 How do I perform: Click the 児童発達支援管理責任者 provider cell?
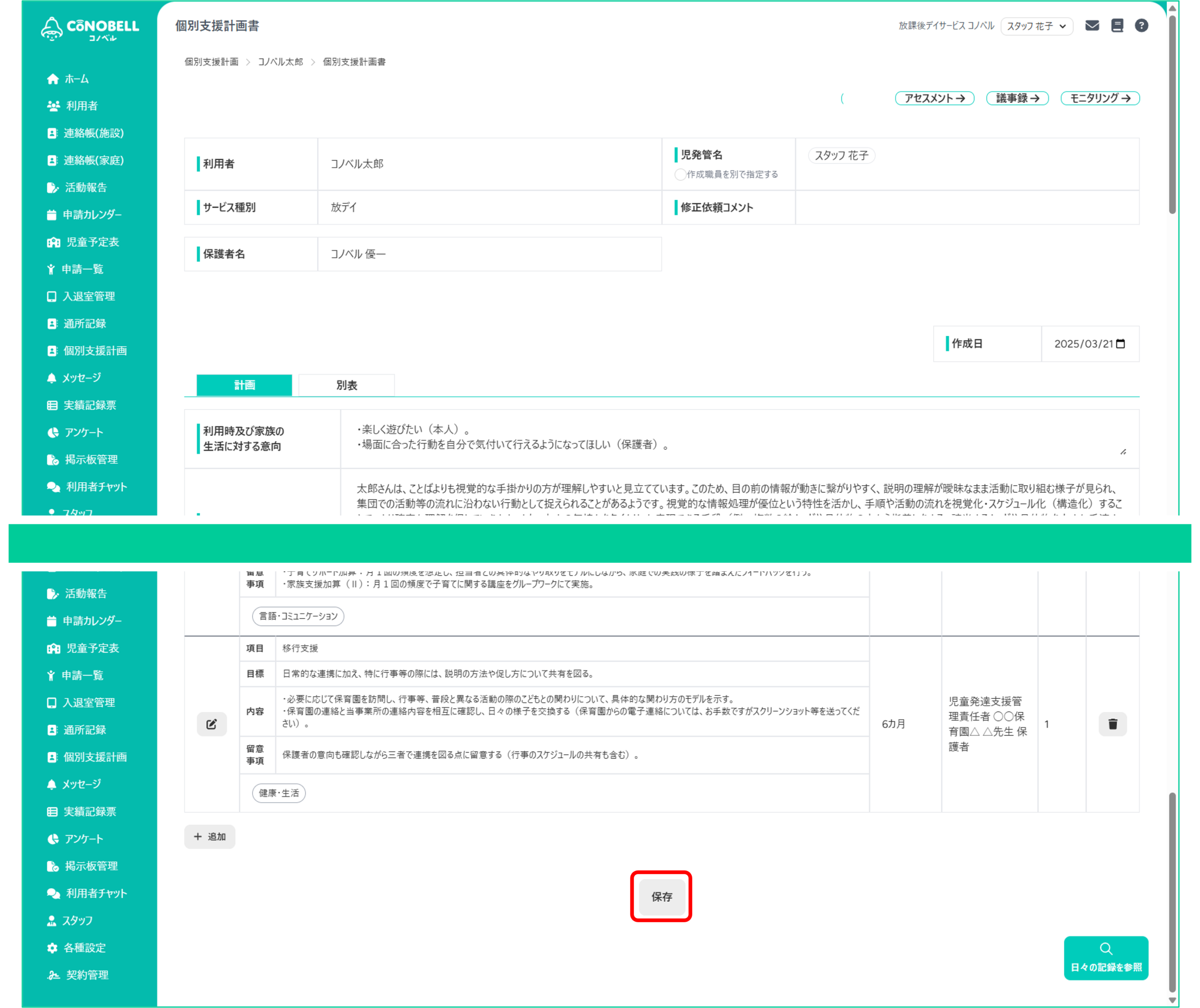point(989,724)
